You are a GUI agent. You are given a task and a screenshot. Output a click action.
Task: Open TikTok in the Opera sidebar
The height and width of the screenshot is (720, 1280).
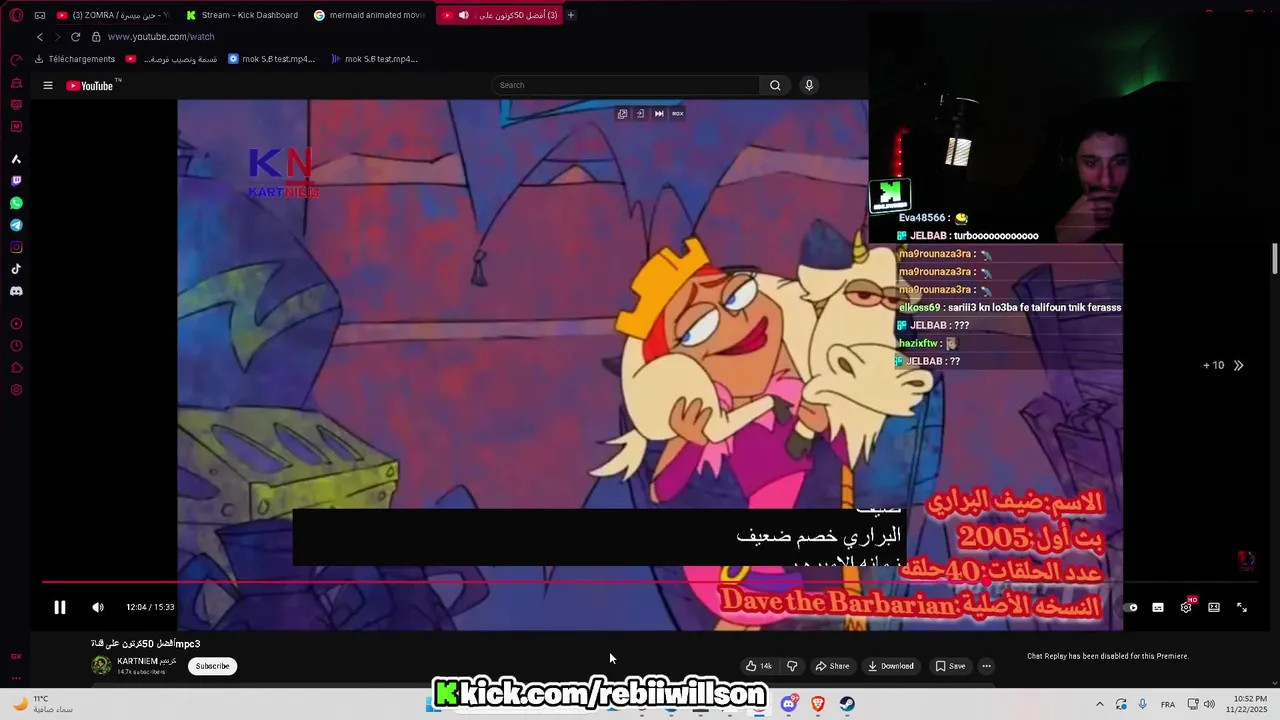[16, 269]
